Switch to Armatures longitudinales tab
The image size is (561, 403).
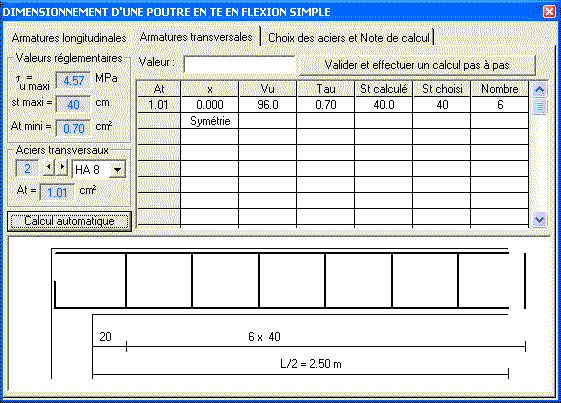coord(69,38)
